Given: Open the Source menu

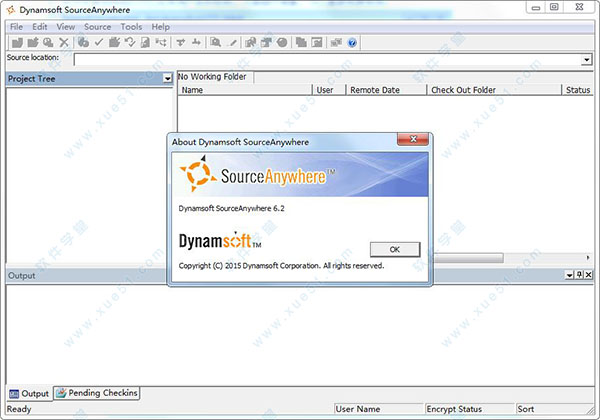Looking at the screenshot, I should pyautogui.click(x=98, y=27).
